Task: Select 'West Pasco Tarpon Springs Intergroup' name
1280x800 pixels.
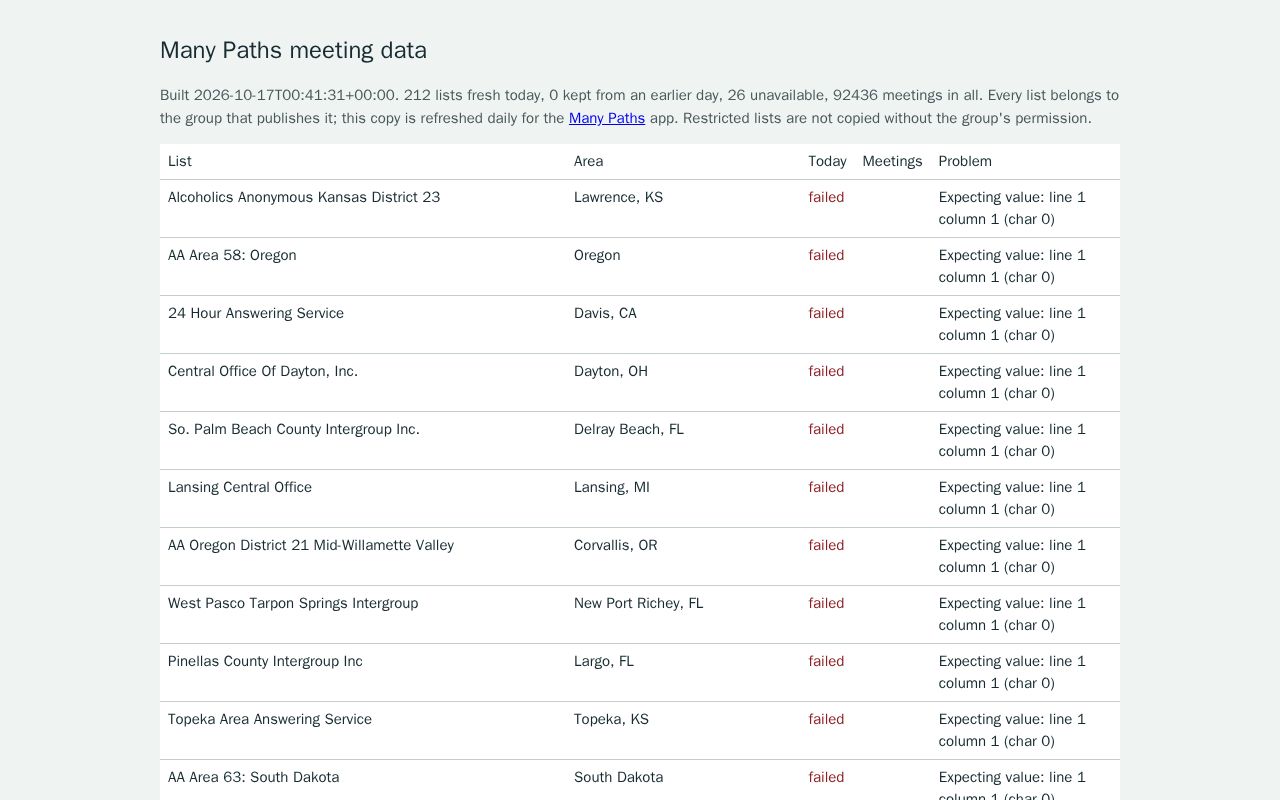Action: 293,603
